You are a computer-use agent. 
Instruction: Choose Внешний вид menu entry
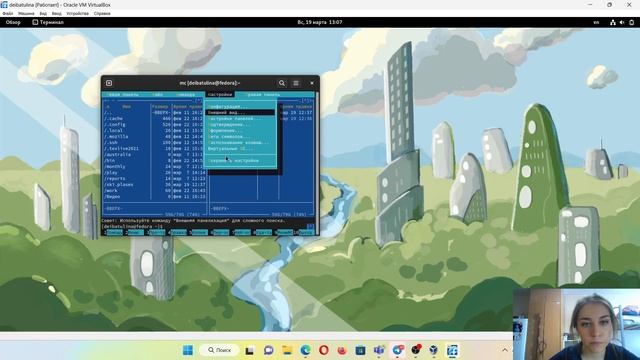tap(241, 113)
